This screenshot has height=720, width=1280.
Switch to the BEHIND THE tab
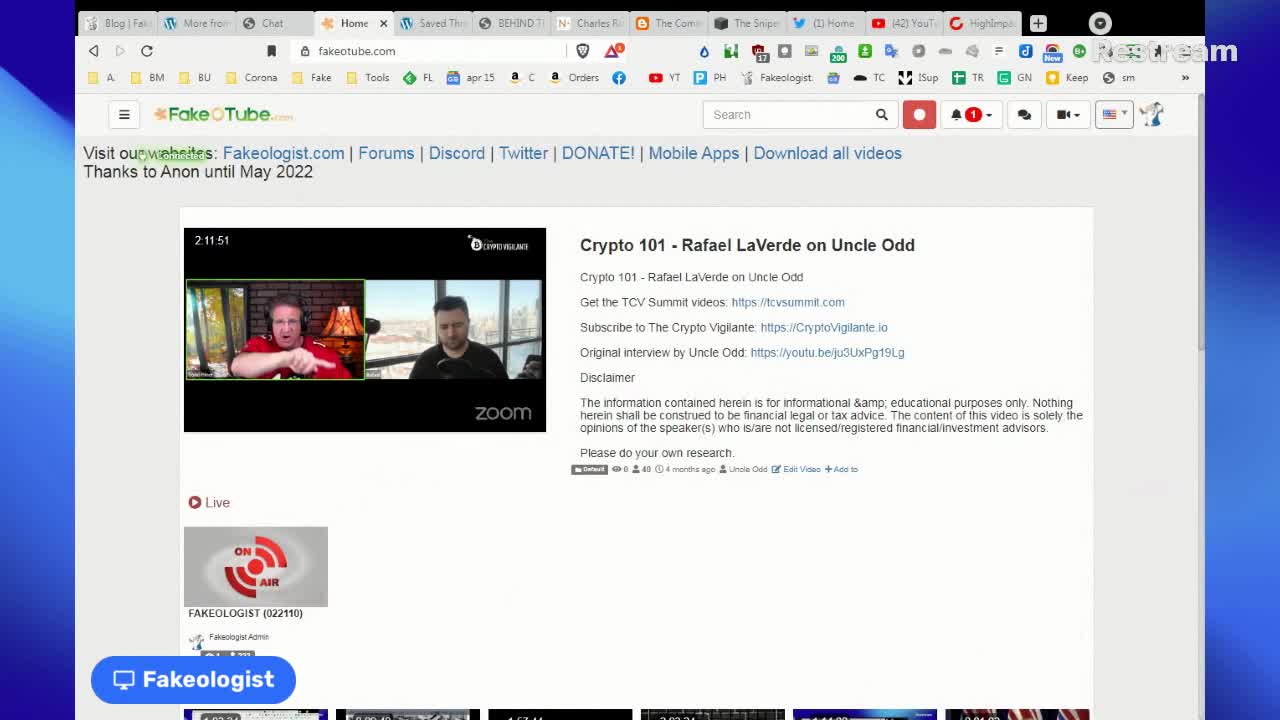click(x=511, y=23)
